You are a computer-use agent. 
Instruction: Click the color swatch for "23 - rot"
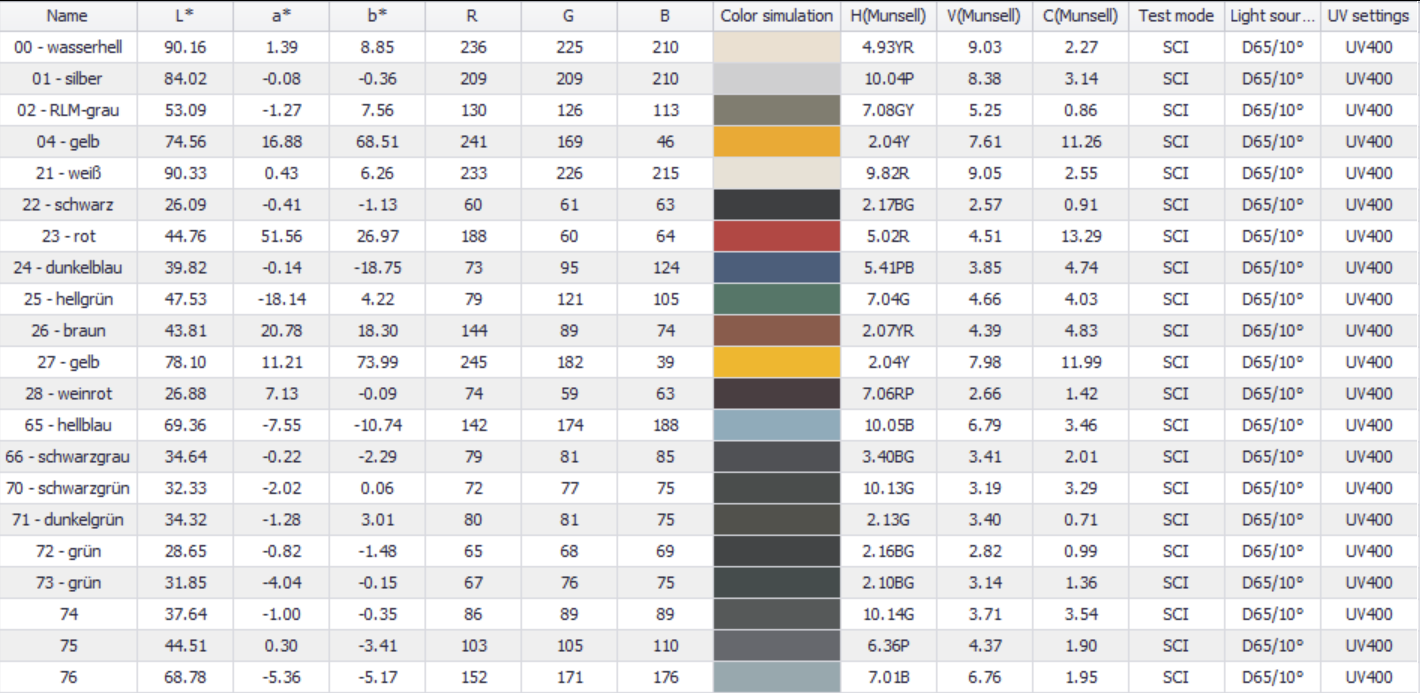(775, 236)
